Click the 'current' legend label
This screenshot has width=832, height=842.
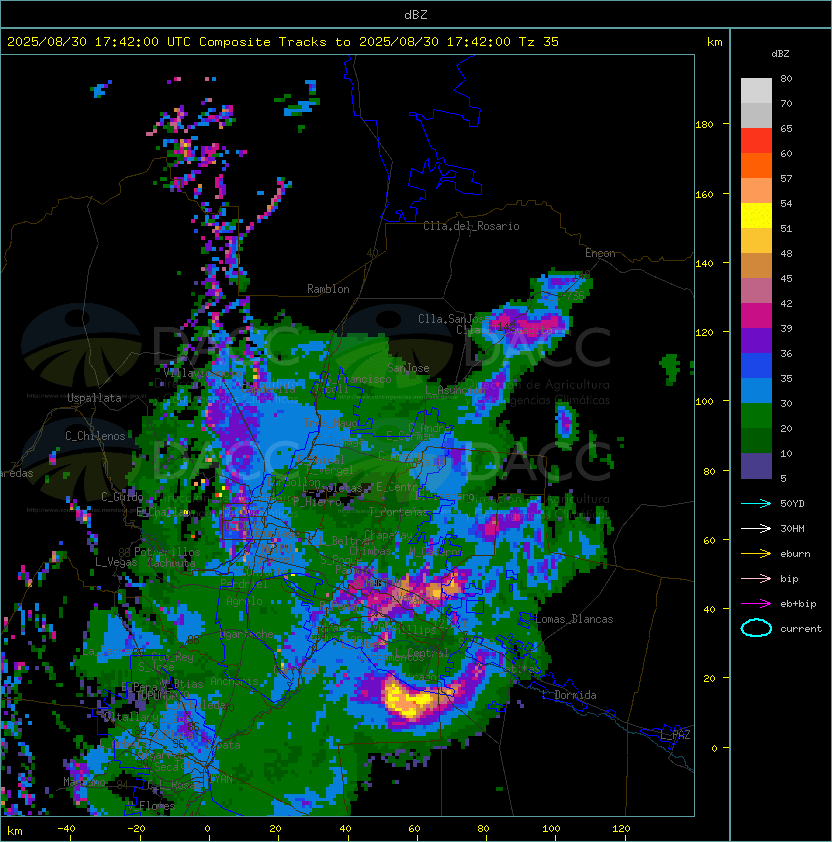coord(801,629)
